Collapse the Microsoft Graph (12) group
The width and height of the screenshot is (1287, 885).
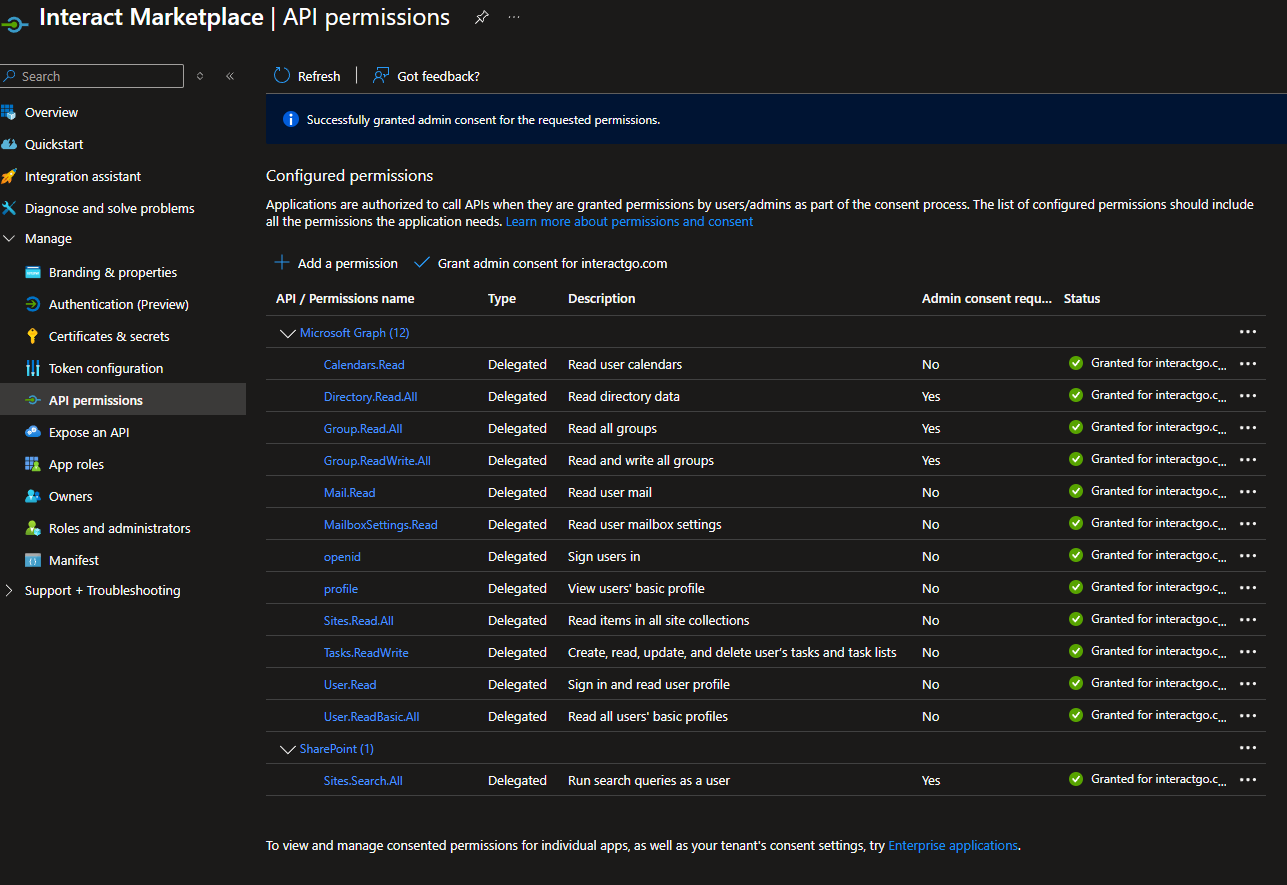tap(287, 333)
